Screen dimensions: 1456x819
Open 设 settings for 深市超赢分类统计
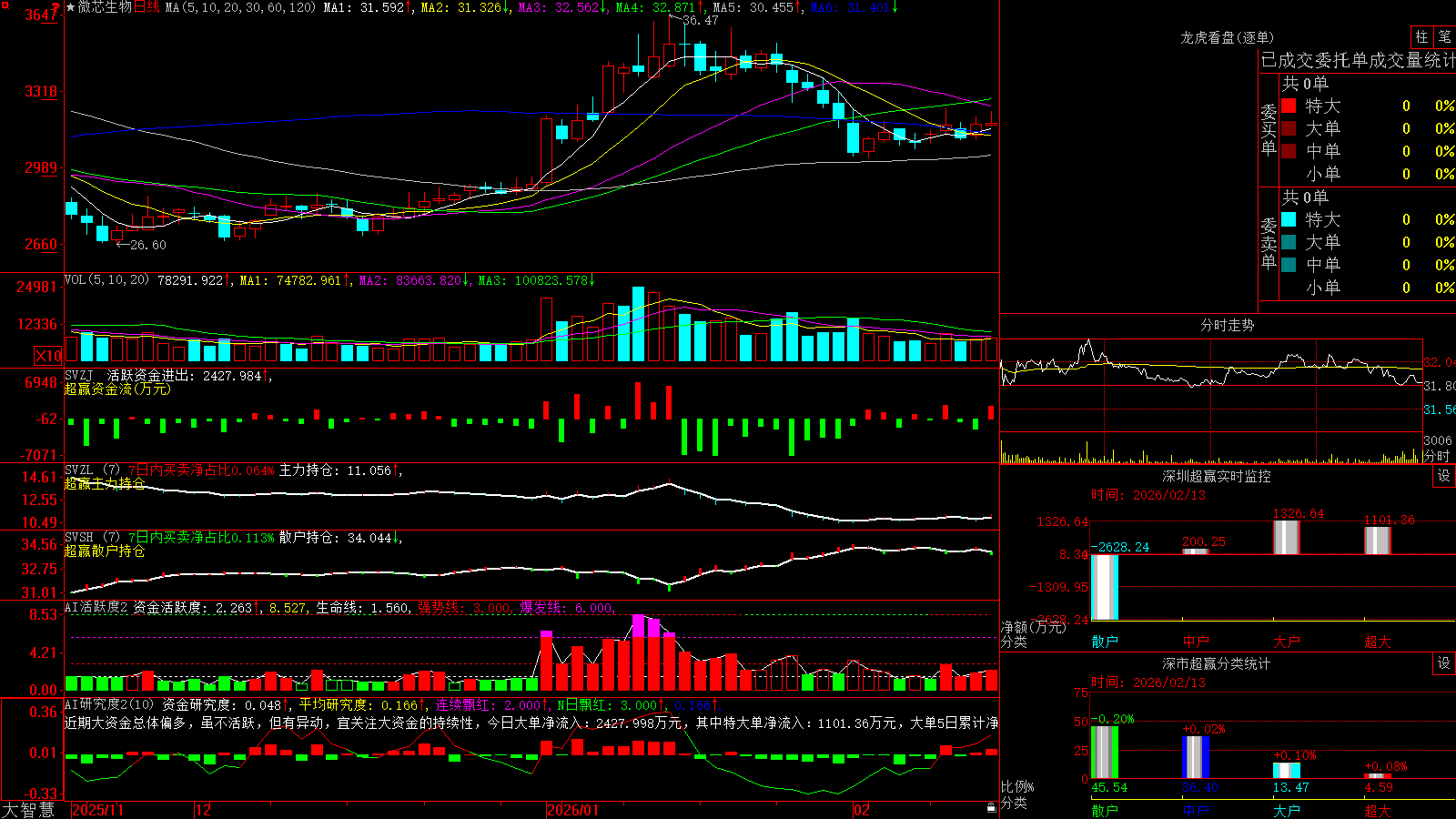coord(1444,663)
